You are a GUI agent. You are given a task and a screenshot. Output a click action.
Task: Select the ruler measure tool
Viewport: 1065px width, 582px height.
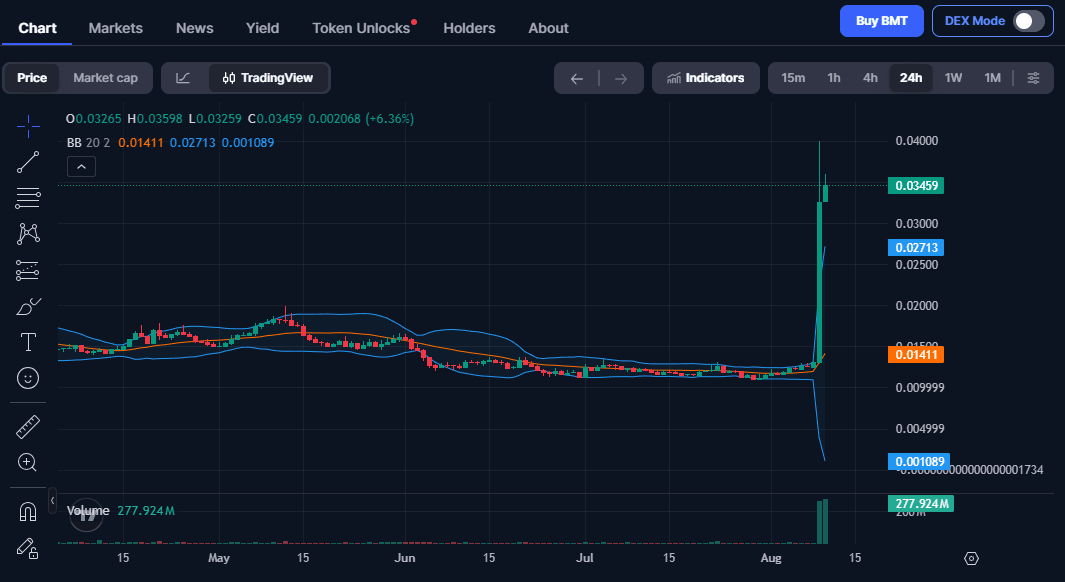[28, 427]
